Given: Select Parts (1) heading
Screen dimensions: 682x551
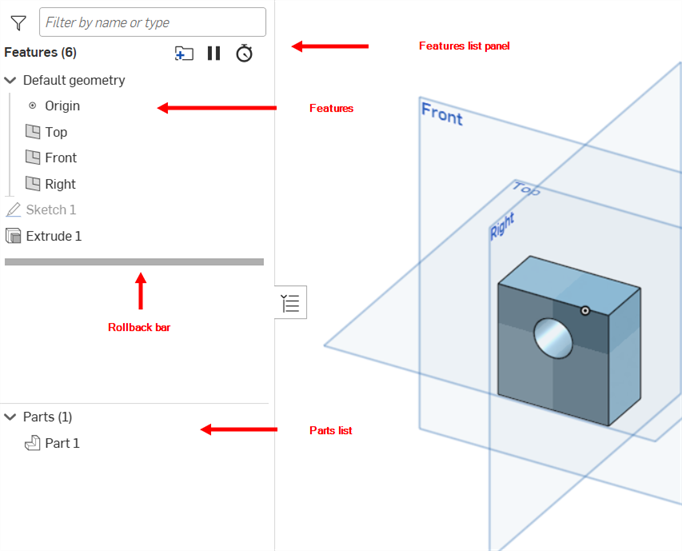Looking at the screenshot, I should click(x=47, y=417).
